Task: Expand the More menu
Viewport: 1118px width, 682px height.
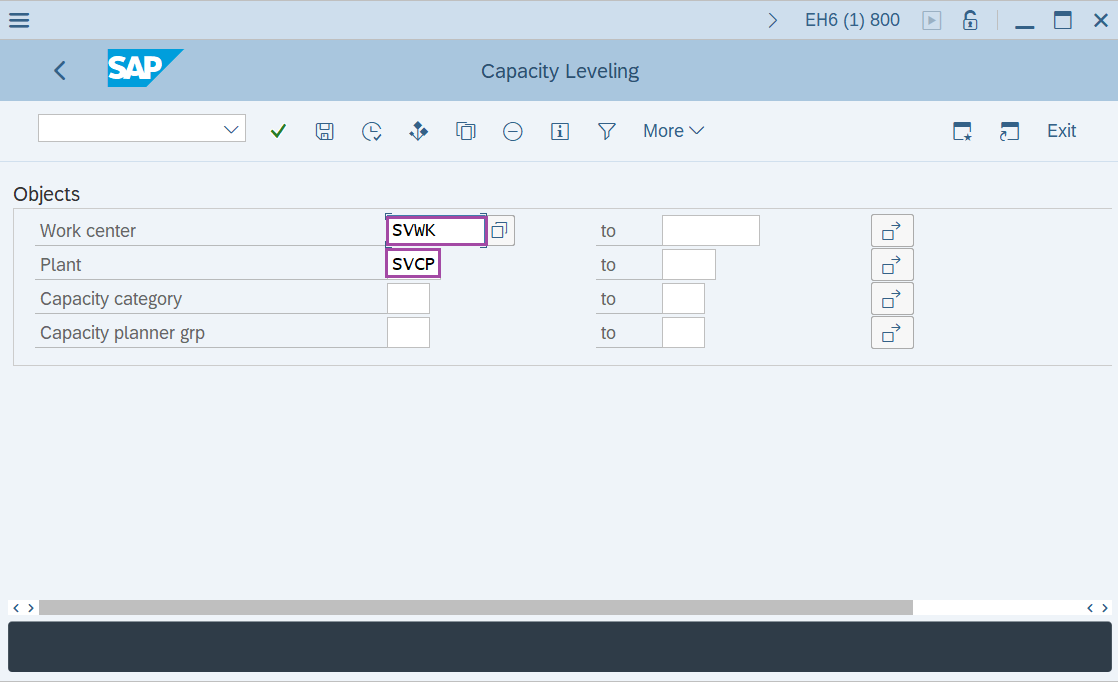Action: pos(673,130)
